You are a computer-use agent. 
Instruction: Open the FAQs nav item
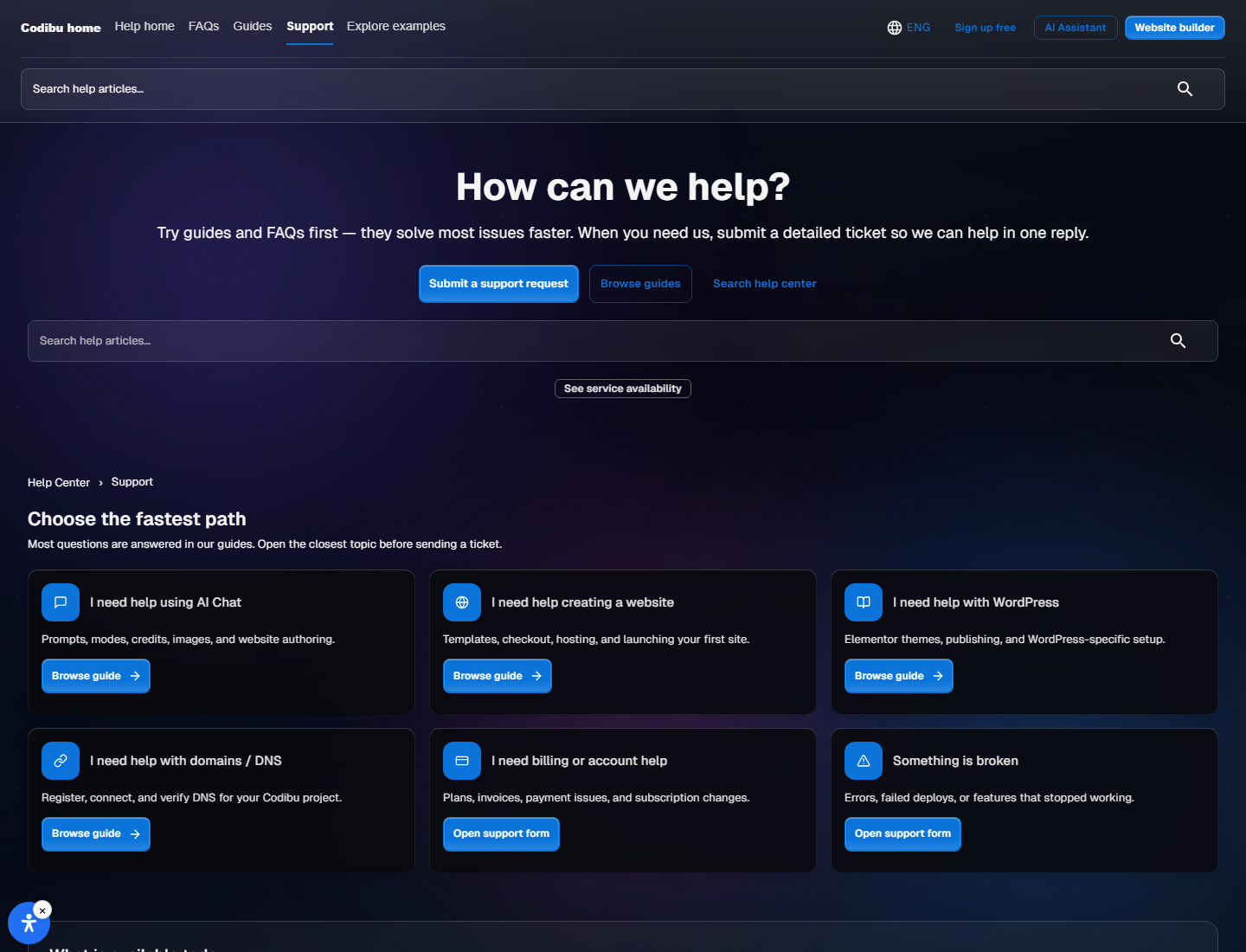[x=203, y=26]
